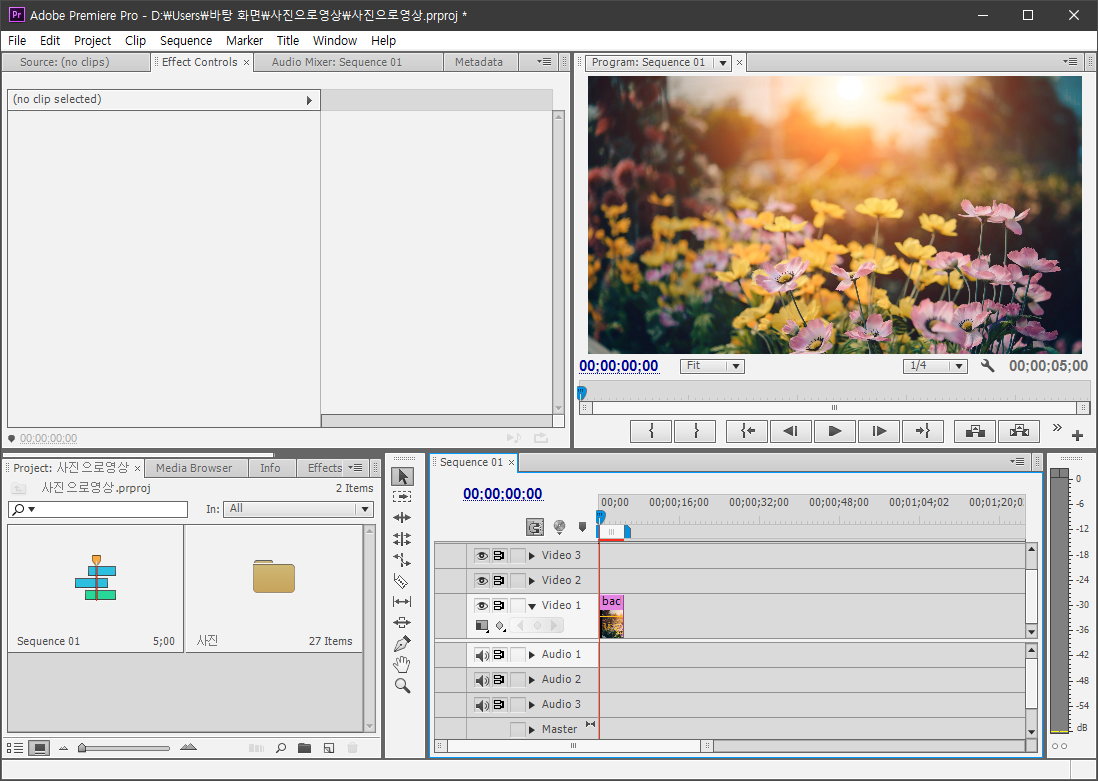The image size is (1098, 781).
Task: Open the 1/4 playback resolution dropdown
Action: (935, 366)
